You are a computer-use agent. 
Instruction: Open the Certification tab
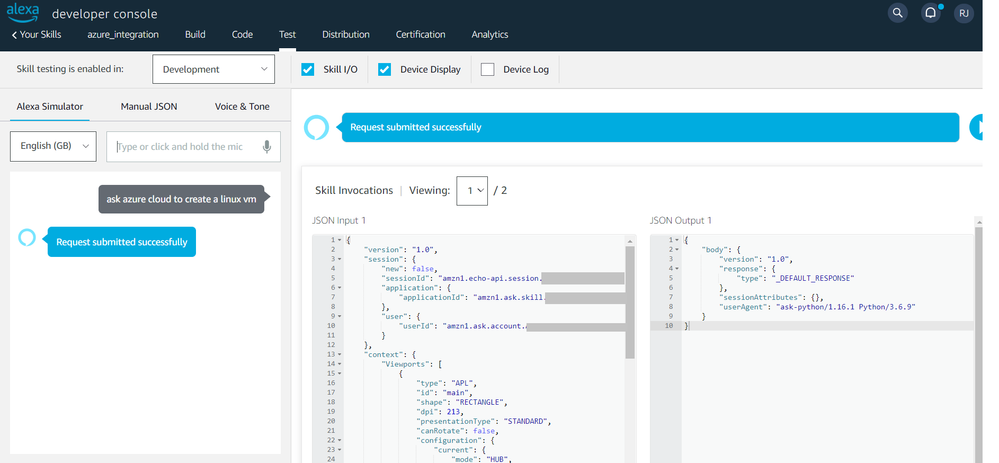coord(420,34)
